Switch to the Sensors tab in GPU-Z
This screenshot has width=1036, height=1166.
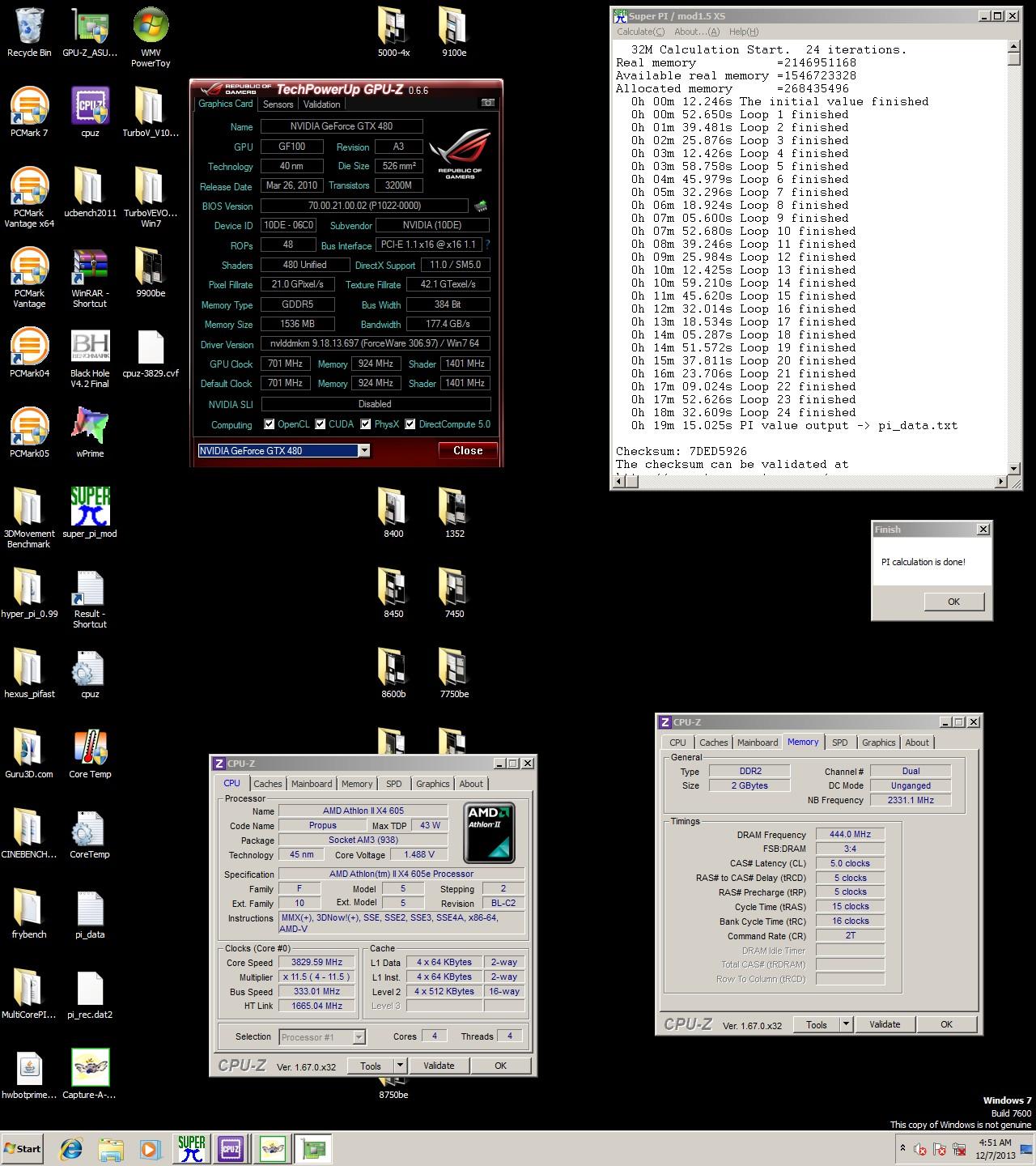point(278,104)
